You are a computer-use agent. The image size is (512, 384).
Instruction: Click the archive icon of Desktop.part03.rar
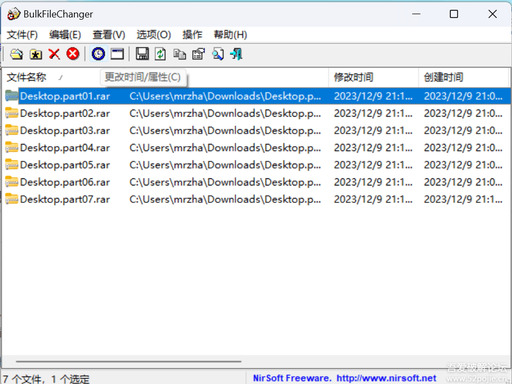12,130
